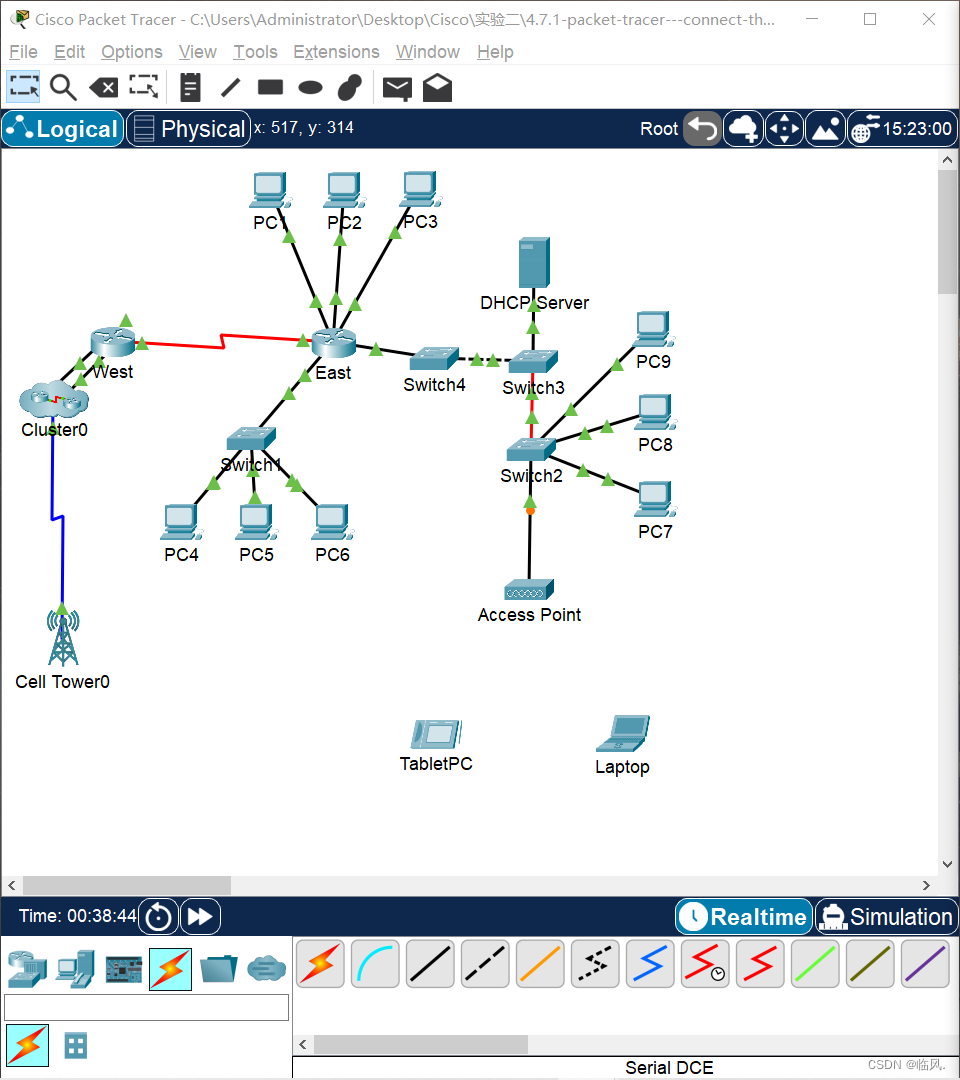Click workspace vertical scrollbar thumb
The width and height of the screenshot is (960, 1080).
[948, 232]
